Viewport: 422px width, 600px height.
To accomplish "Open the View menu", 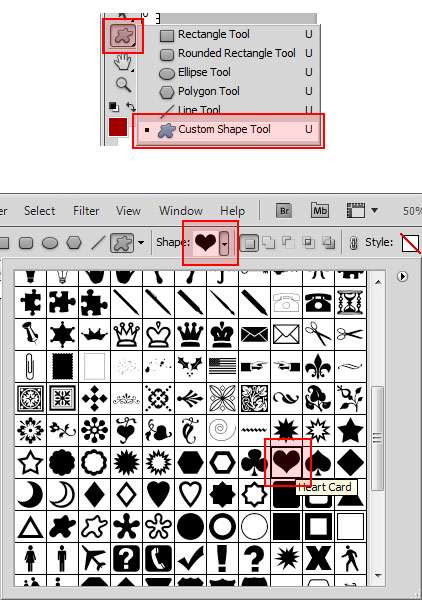I will tap(128, 211).
